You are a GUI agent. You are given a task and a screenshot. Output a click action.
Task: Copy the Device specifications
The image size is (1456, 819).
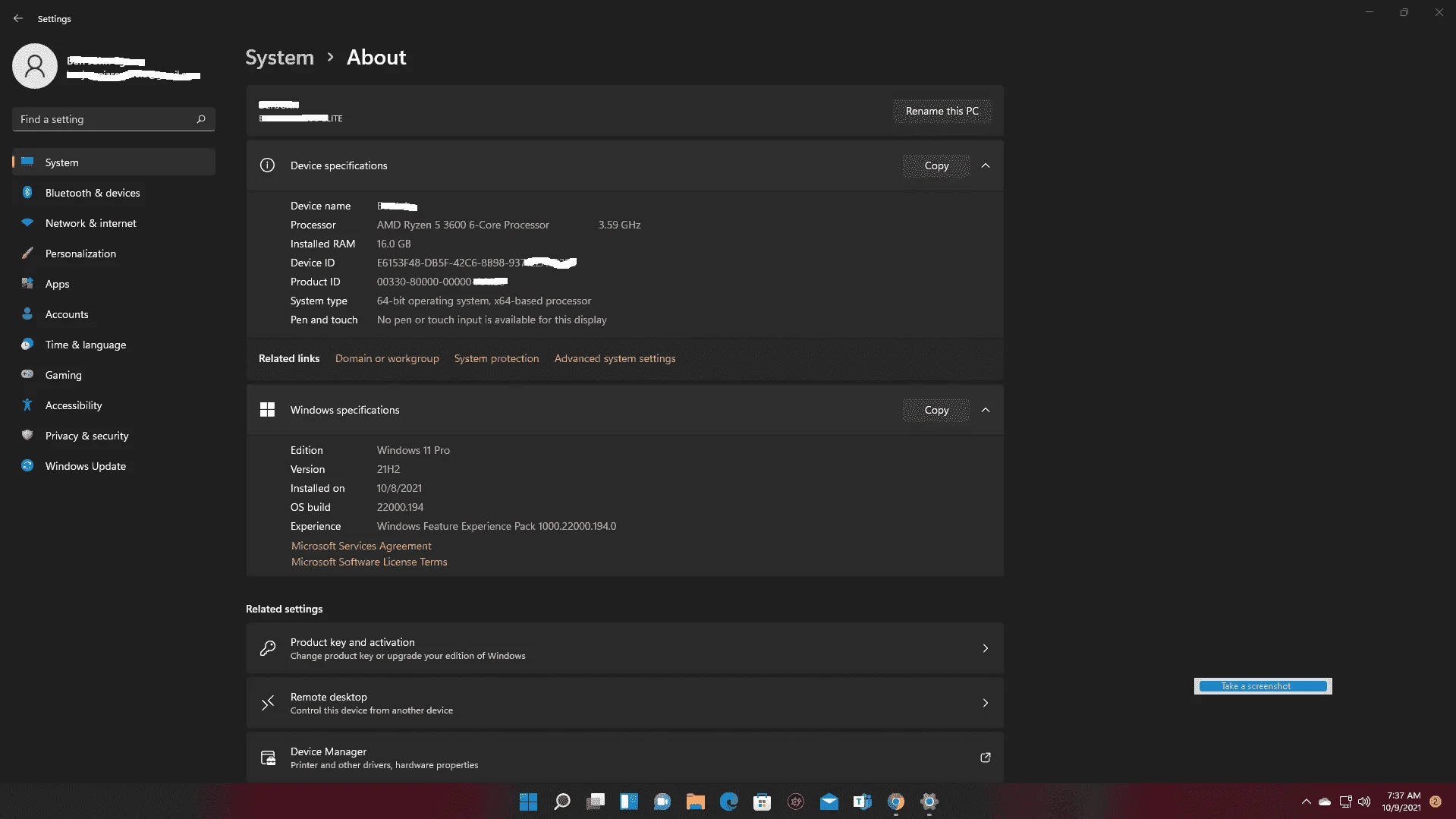tap(936, 165)
